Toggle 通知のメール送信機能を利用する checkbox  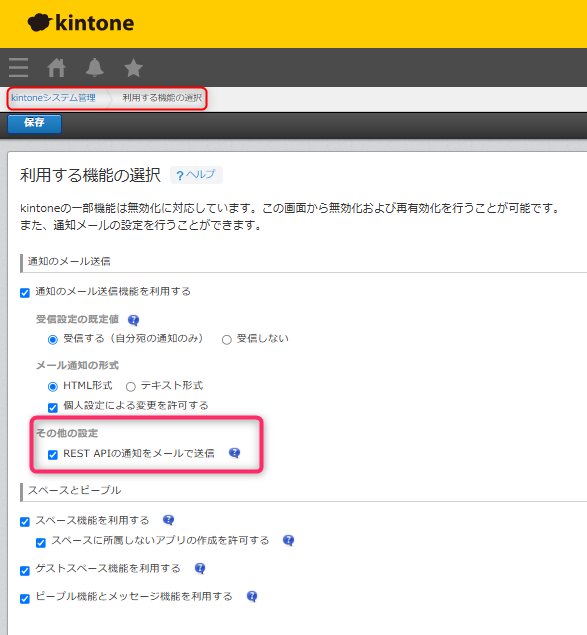click(x=25, y=293)
